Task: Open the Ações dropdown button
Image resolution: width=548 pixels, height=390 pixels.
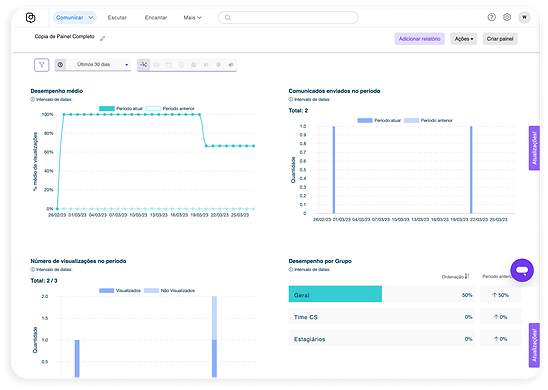Action: click(x=464, y=39)
